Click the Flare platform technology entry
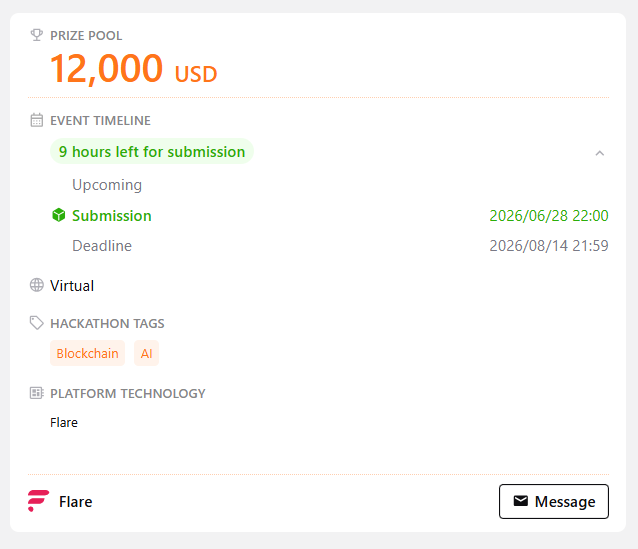Image resolution: width=638 pixels, height=549 pixels. [64, 422]
